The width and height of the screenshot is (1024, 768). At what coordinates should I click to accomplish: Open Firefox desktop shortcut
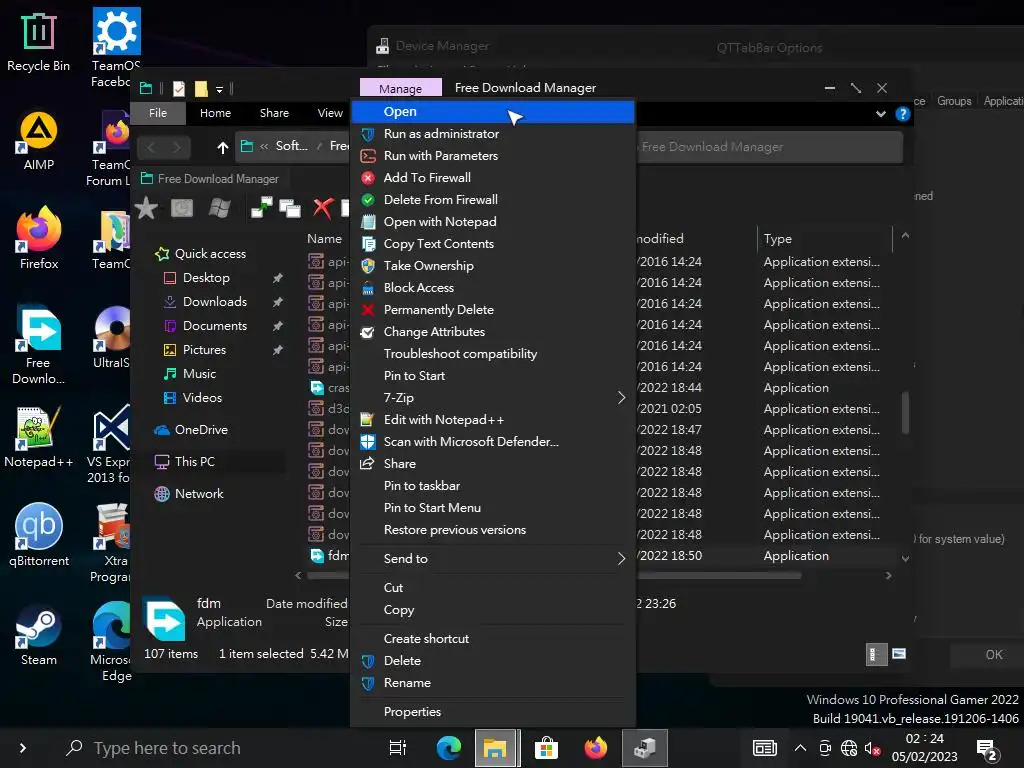tap(39, 239)
